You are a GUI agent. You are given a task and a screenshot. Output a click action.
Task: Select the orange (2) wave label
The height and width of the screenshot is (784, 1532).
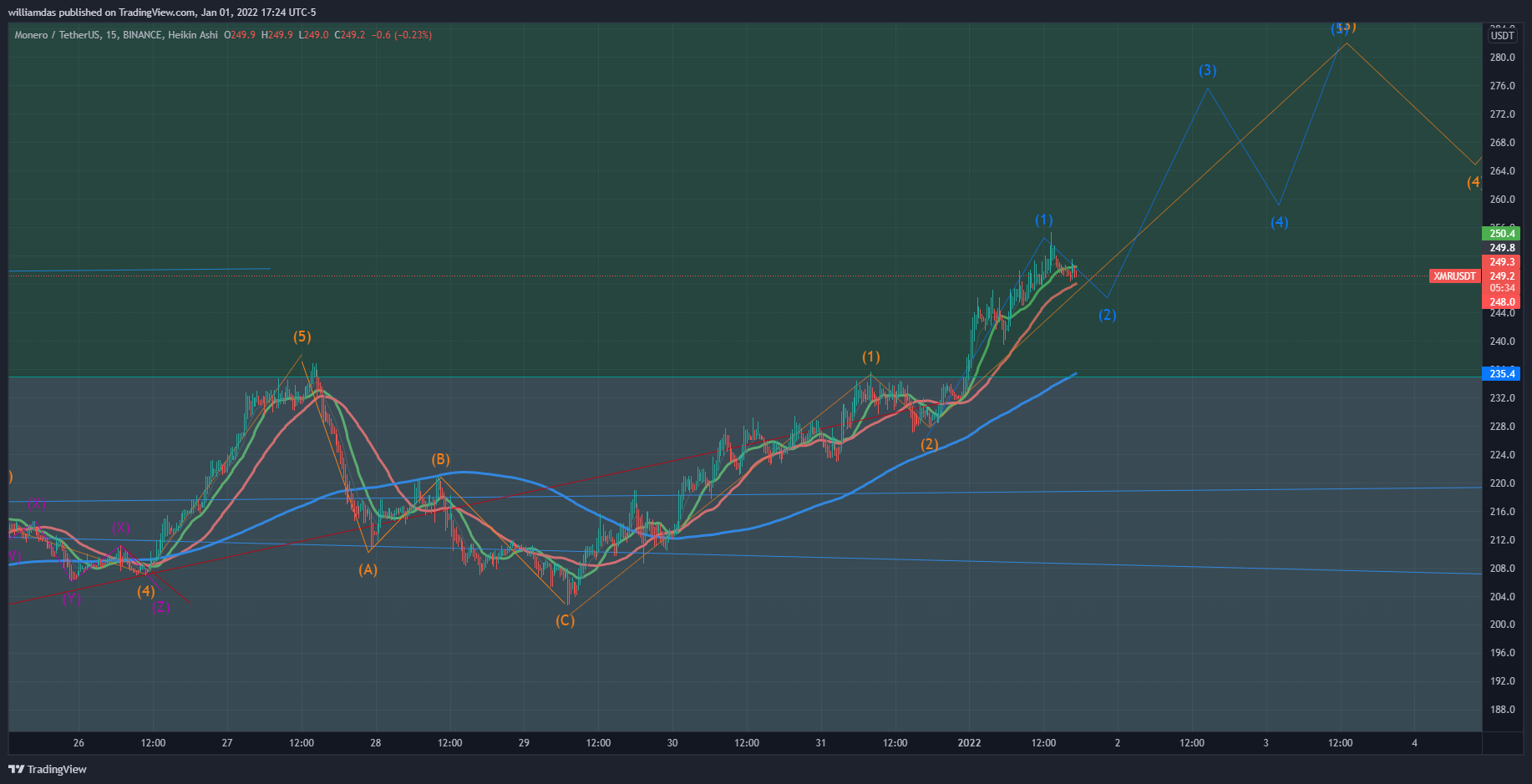pyautogui.click(x=930, y=444)
